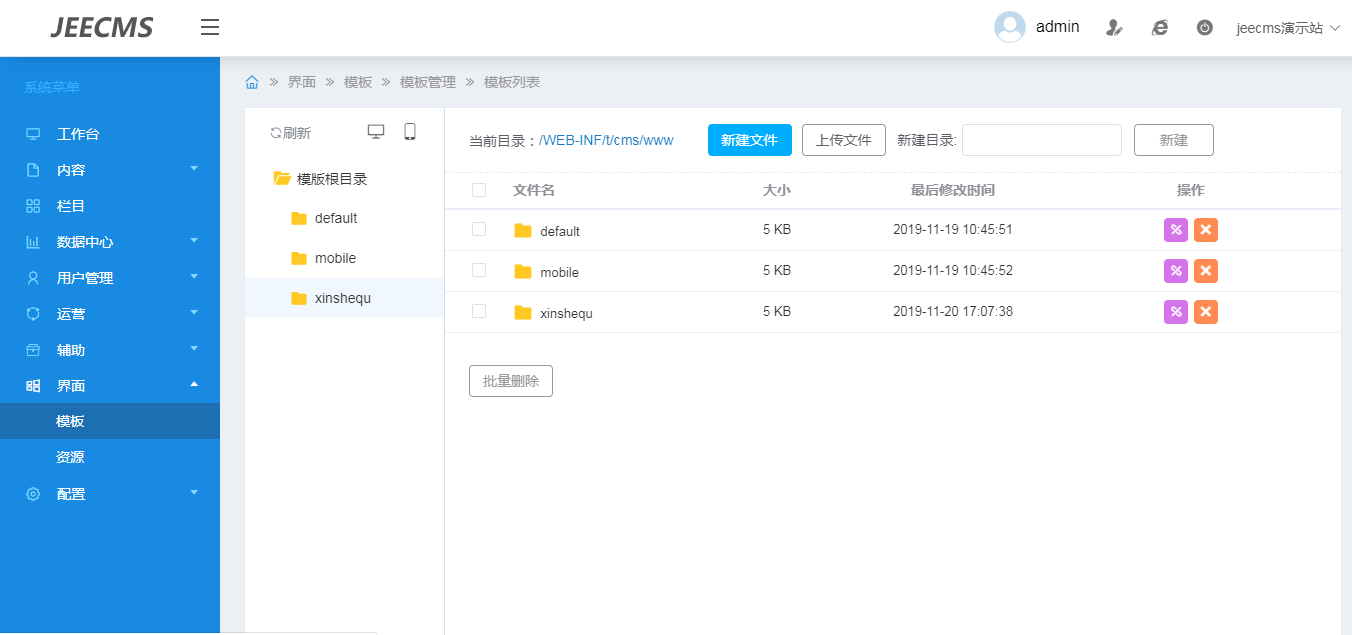Click the power logout icon in header
1352x635 pixels.
[x=1205, y=28]
